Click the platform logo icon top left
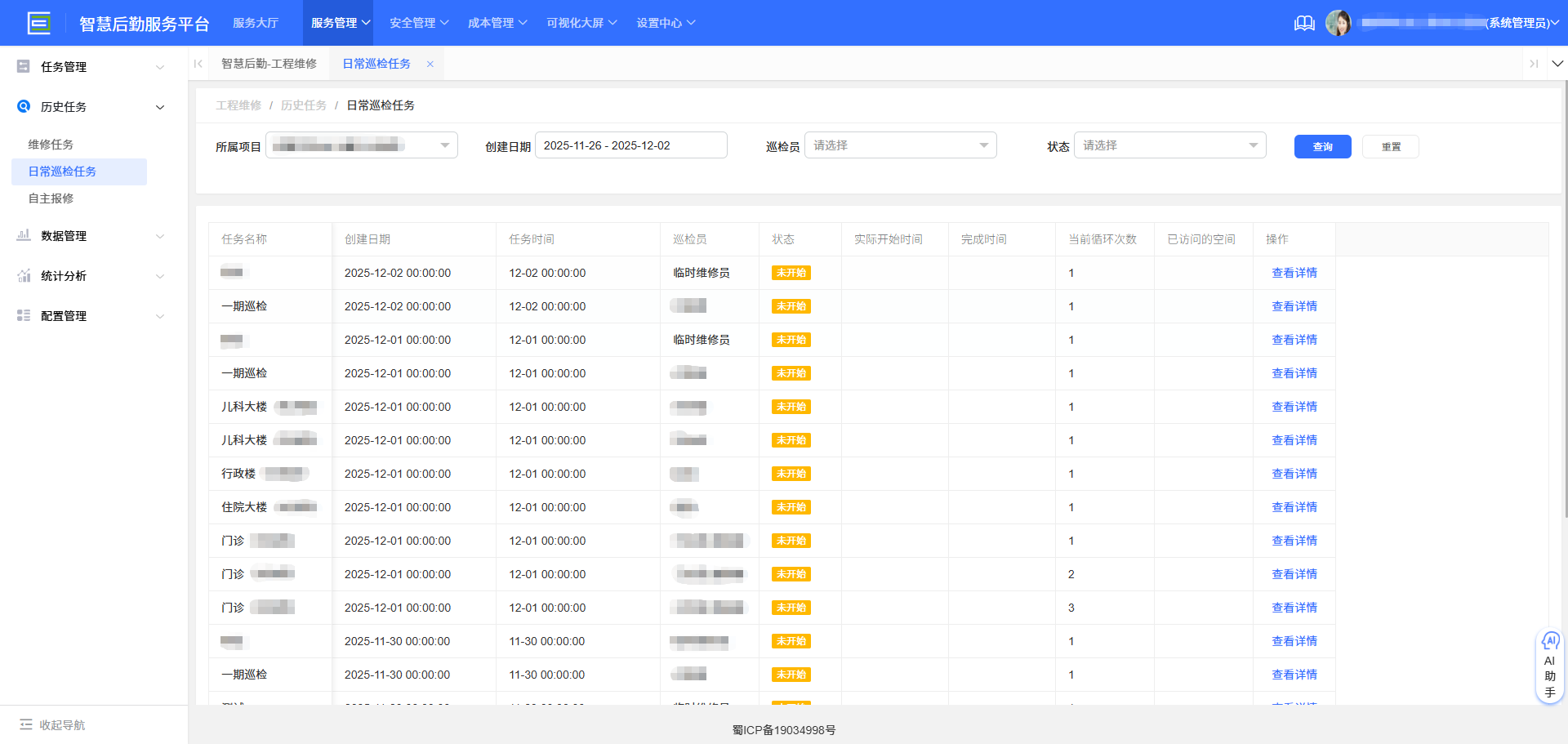Screen dimensions: 1568x744 [38, 23]
